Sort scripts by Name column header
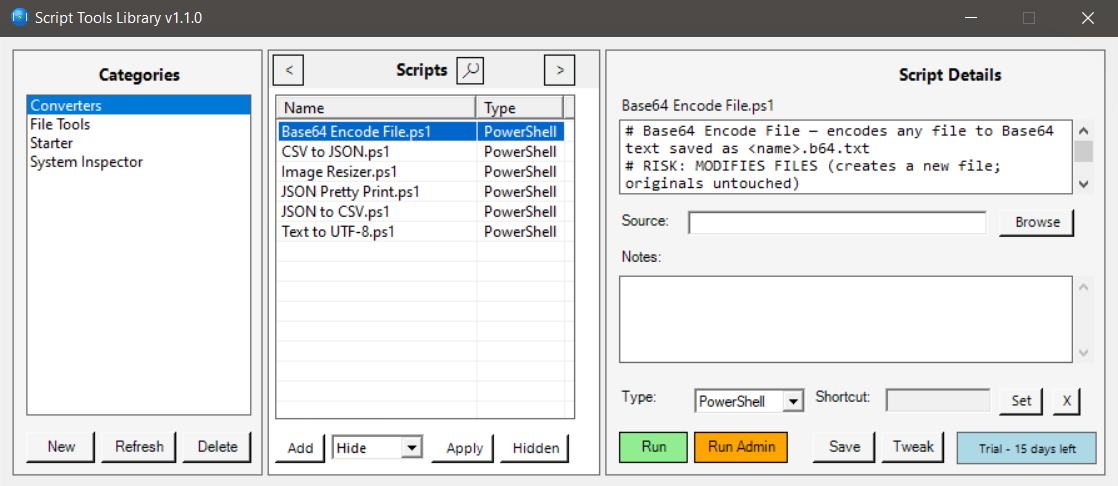 (x=376, y=108)
